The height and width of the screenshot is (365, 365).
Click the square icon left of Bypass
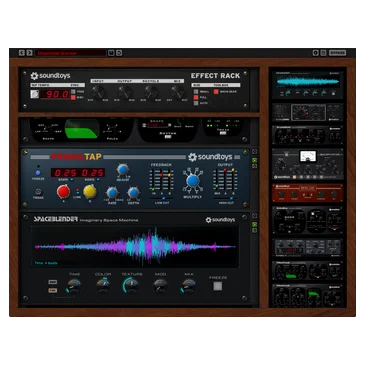323,53
